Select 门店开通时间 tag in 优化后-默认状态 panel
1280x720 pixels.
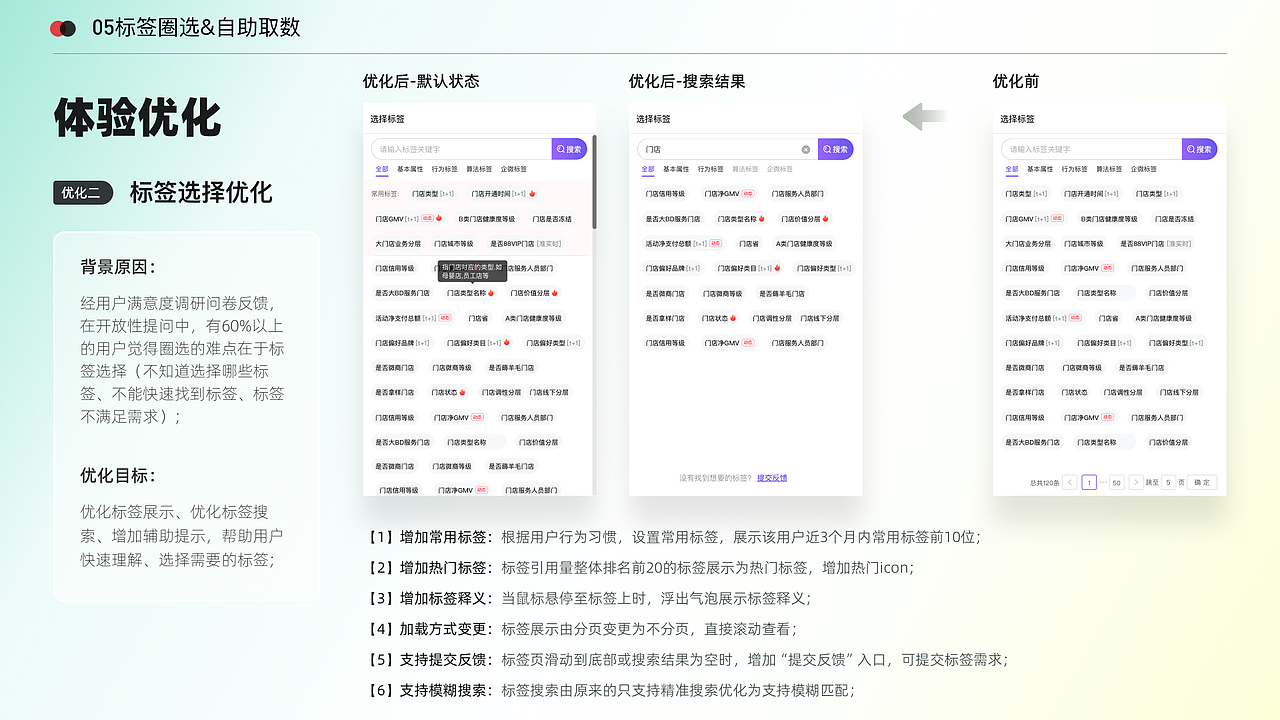click(x=503, y=194)
